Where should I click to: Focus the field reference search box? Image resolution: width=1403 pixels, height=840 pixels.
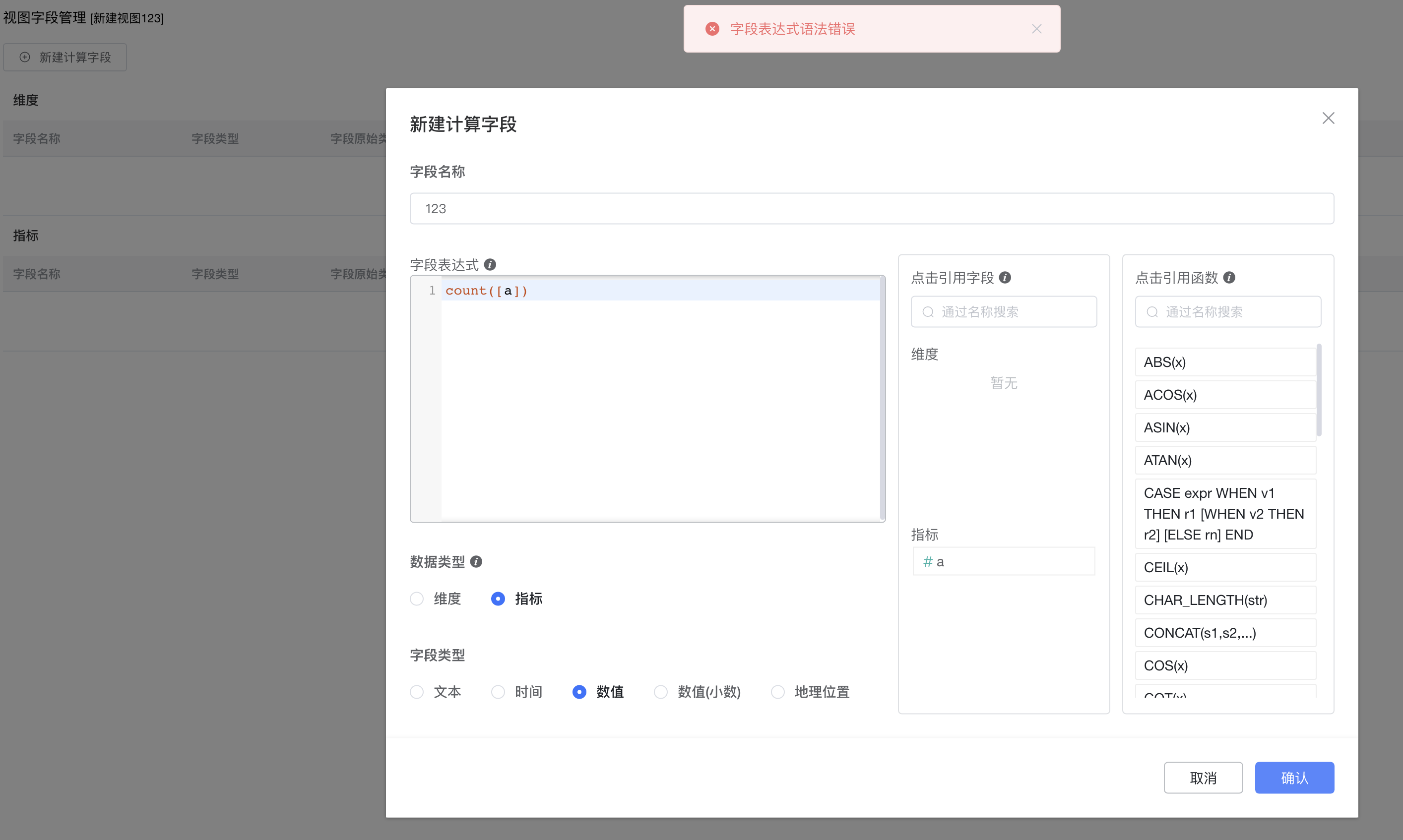click(1004, 312)
